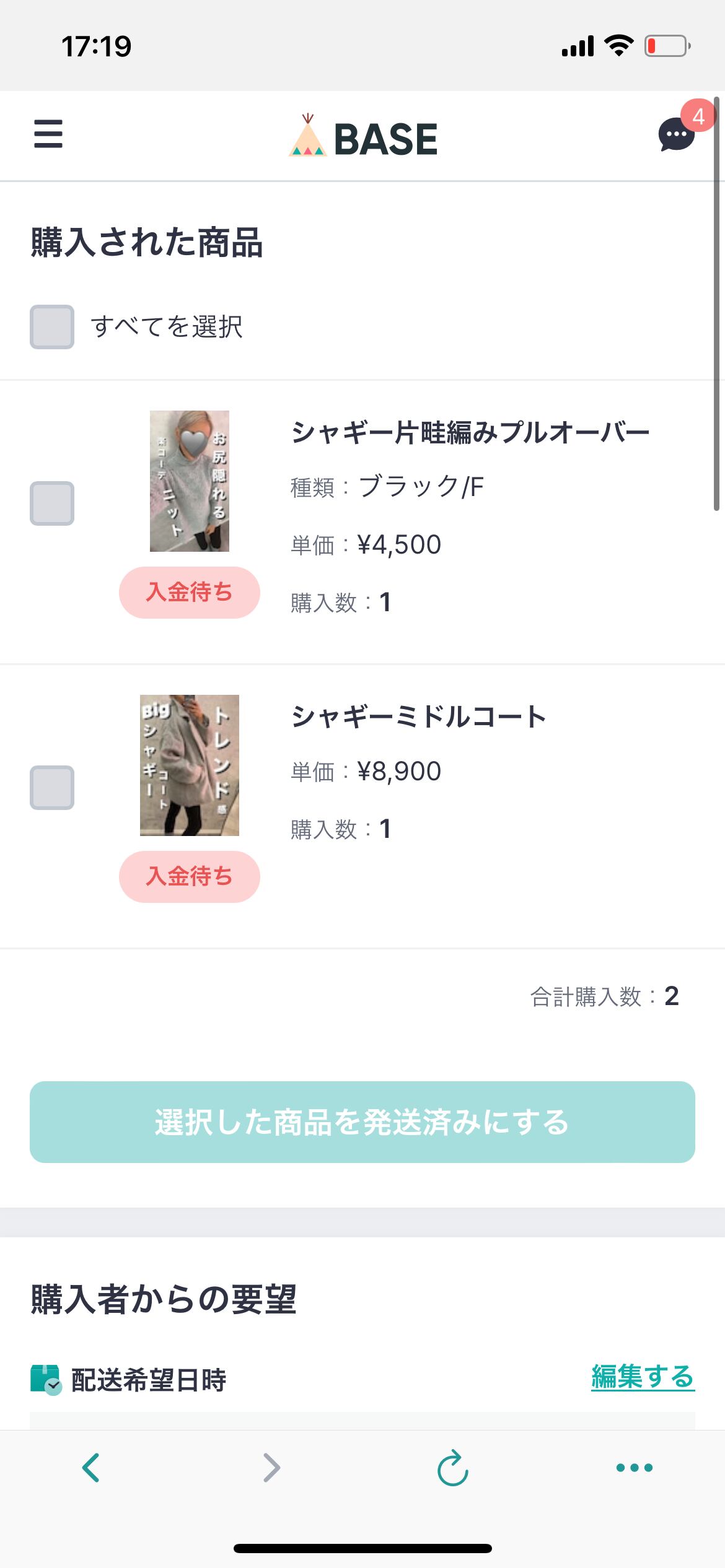This screenshot has width=725, height=1568.
Task: Reload the page
Action: (452, 1467)
